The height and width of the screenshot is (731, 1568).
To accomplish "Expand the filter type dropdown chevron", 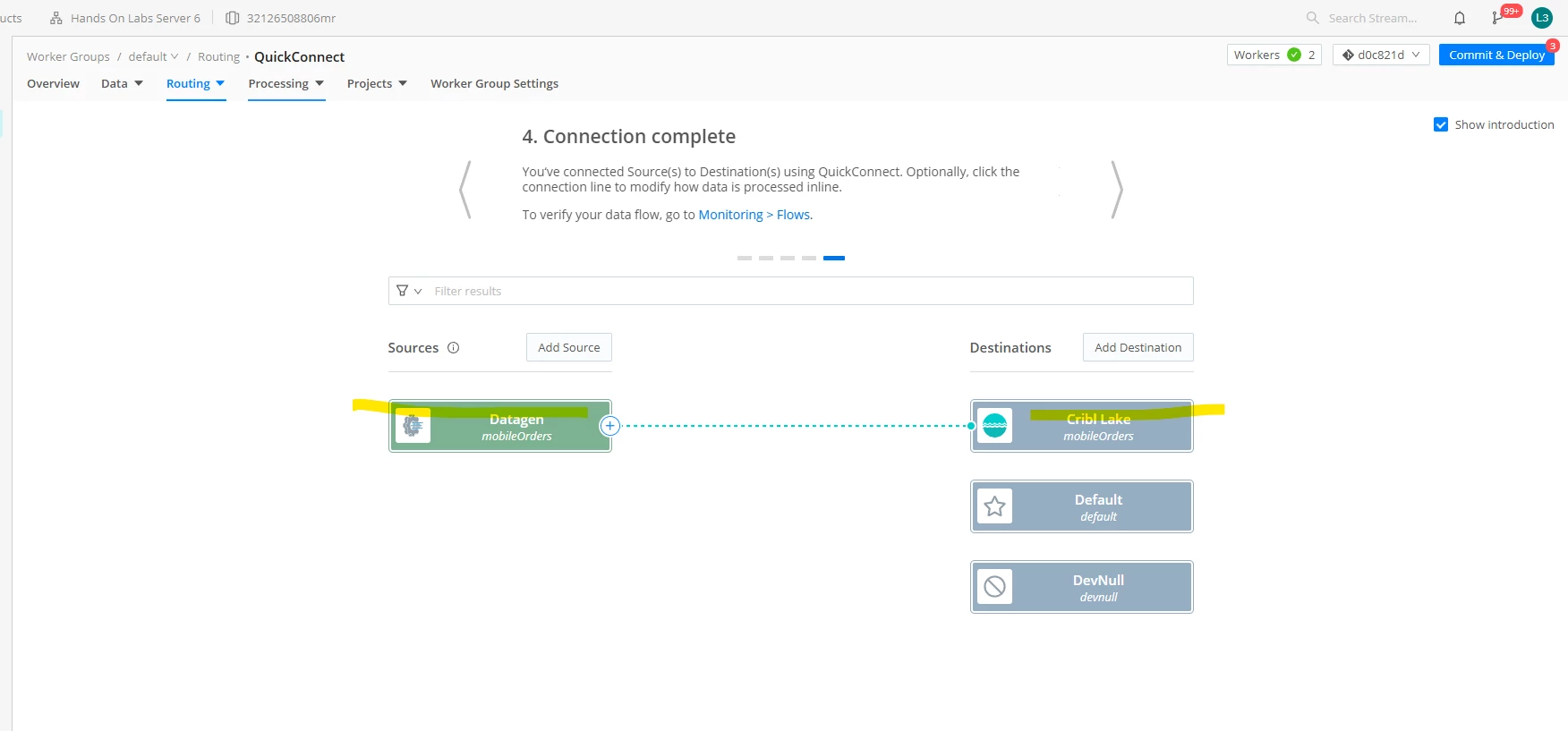I will [x=418, y=292].
